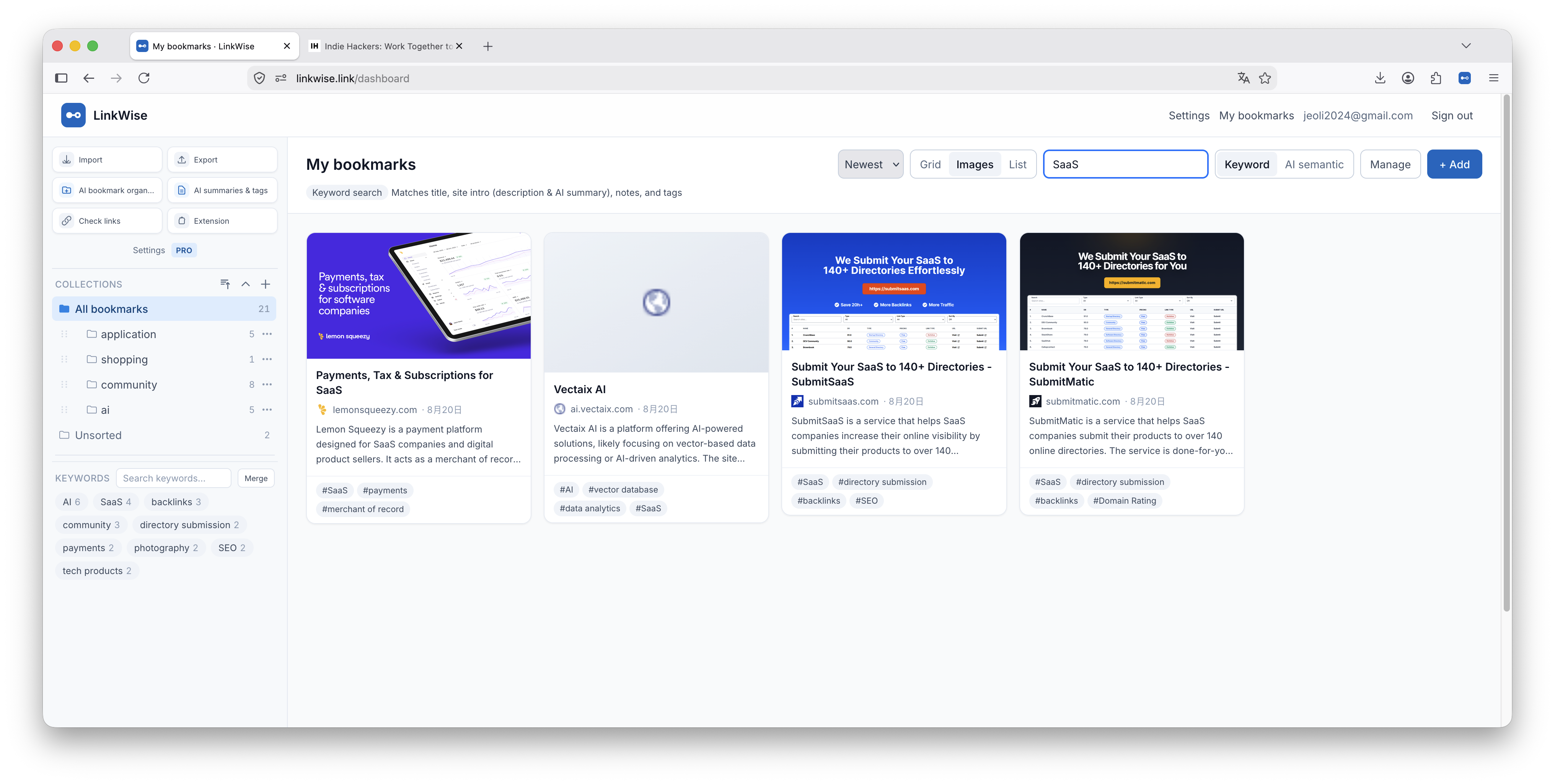Open more options for shopping collection
The width and height of the screenshot is (1555, 784).
(267, 359)
